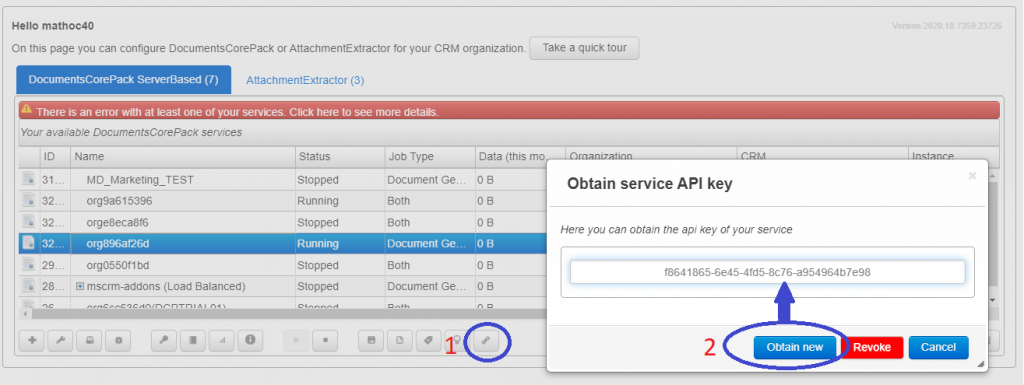Click the Status column header

tap(340, 157)
